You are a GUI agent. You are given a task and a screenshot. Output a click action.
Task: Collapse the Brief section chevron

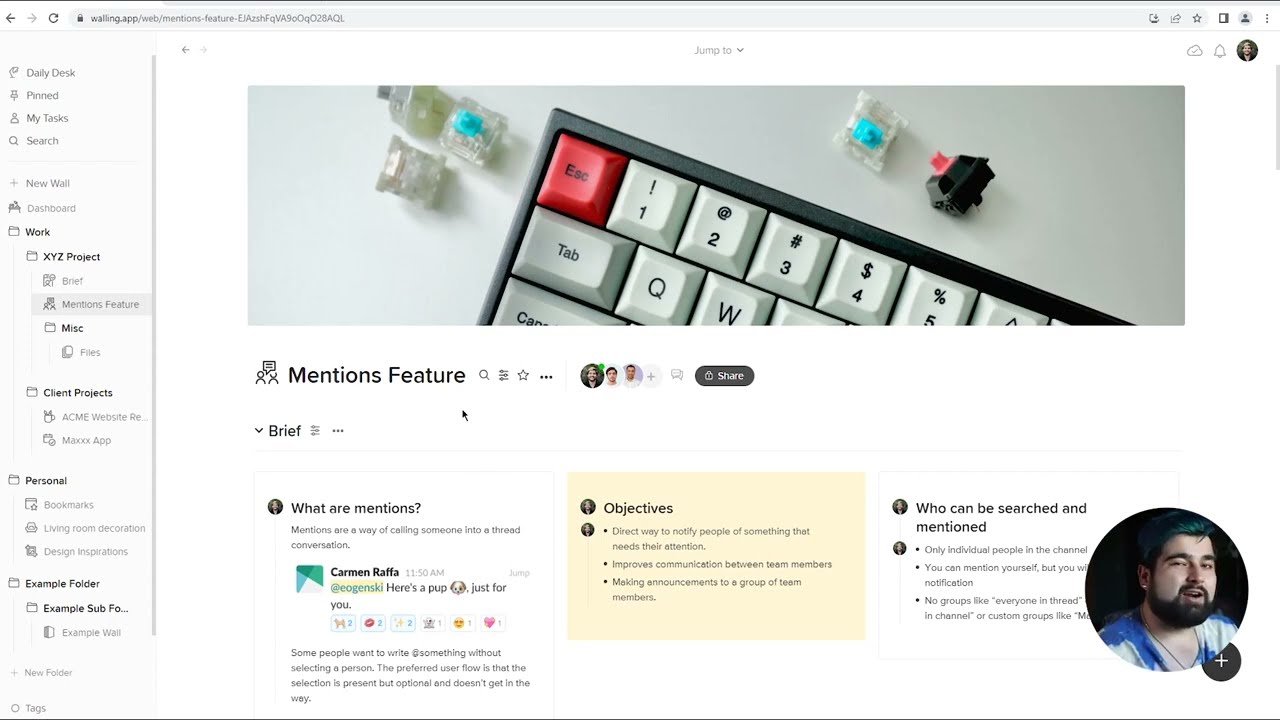pyautogui.click(x=259, y=431)
